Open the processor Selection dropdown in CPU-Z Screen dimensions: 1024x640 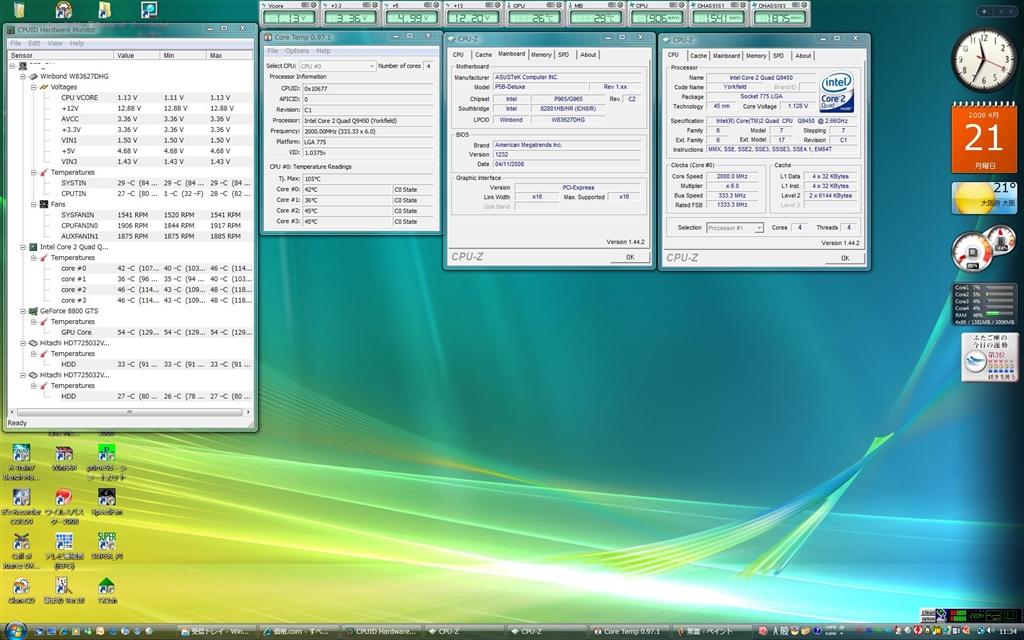coord(735,228)
